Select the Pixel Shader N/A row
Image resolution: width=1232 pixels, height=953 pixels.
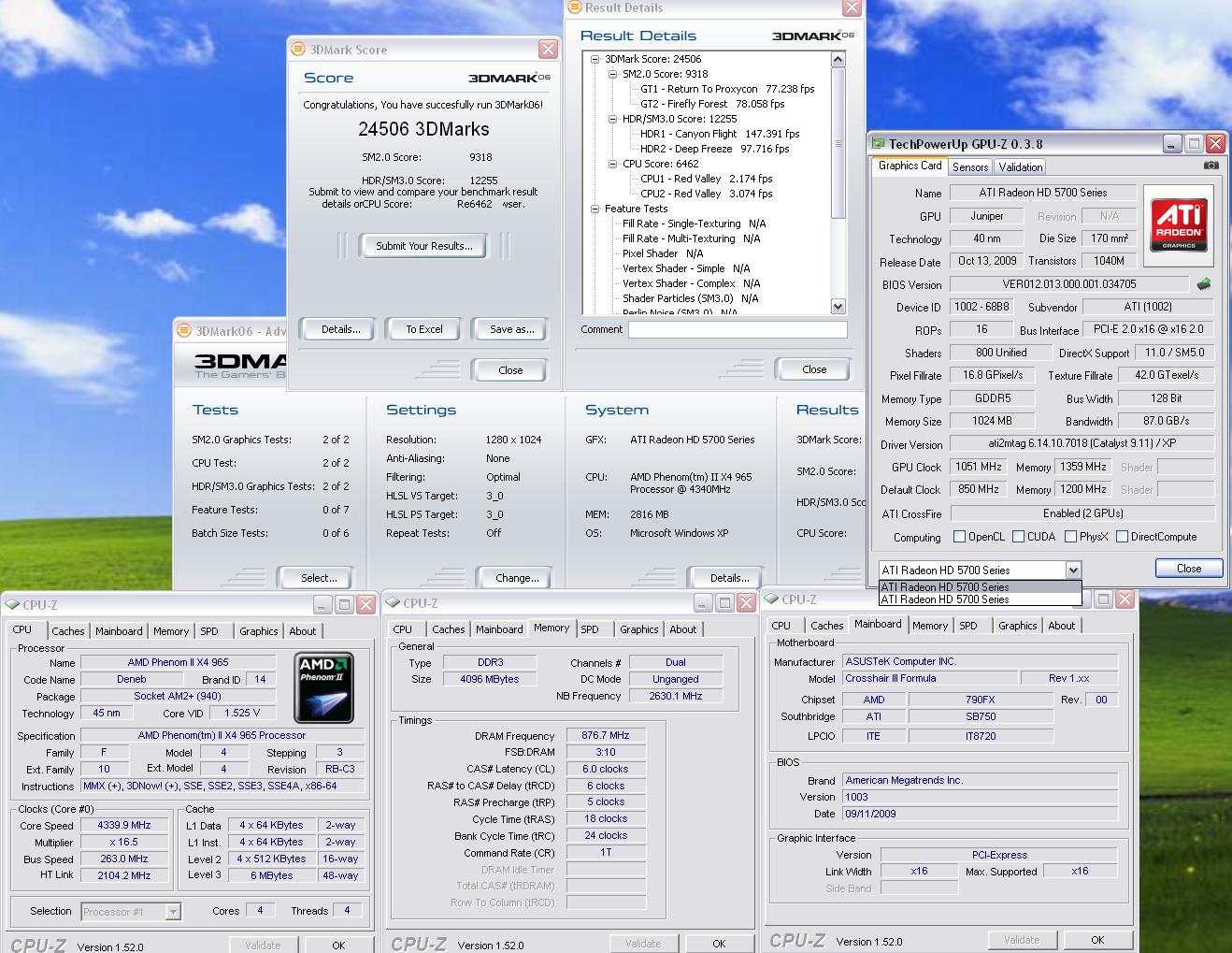pyautogui.click(x=663, y=253)
